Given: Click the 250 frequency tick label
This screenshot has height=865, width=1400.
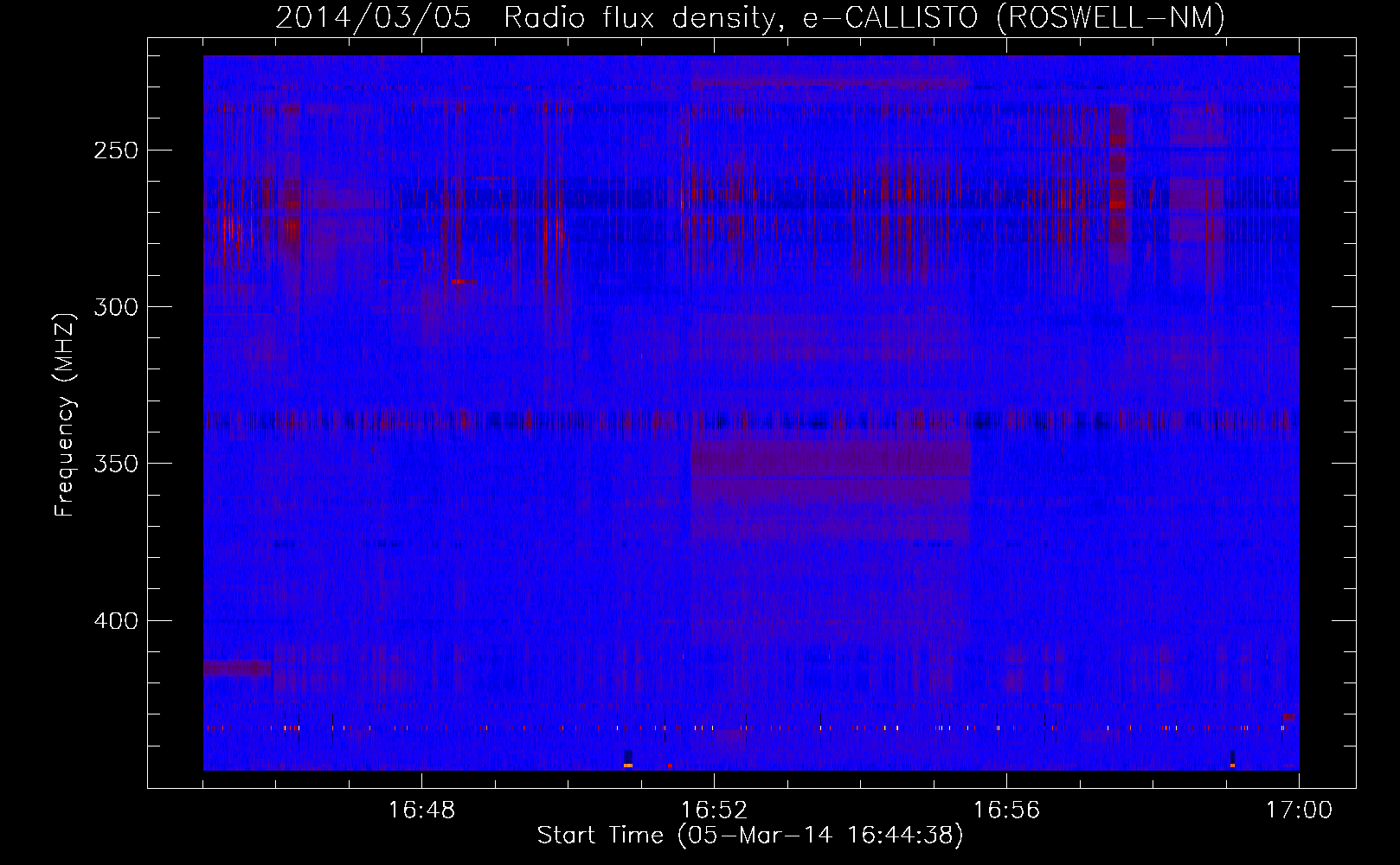Looking at the screenshot, I should click(x=116, y=151).
